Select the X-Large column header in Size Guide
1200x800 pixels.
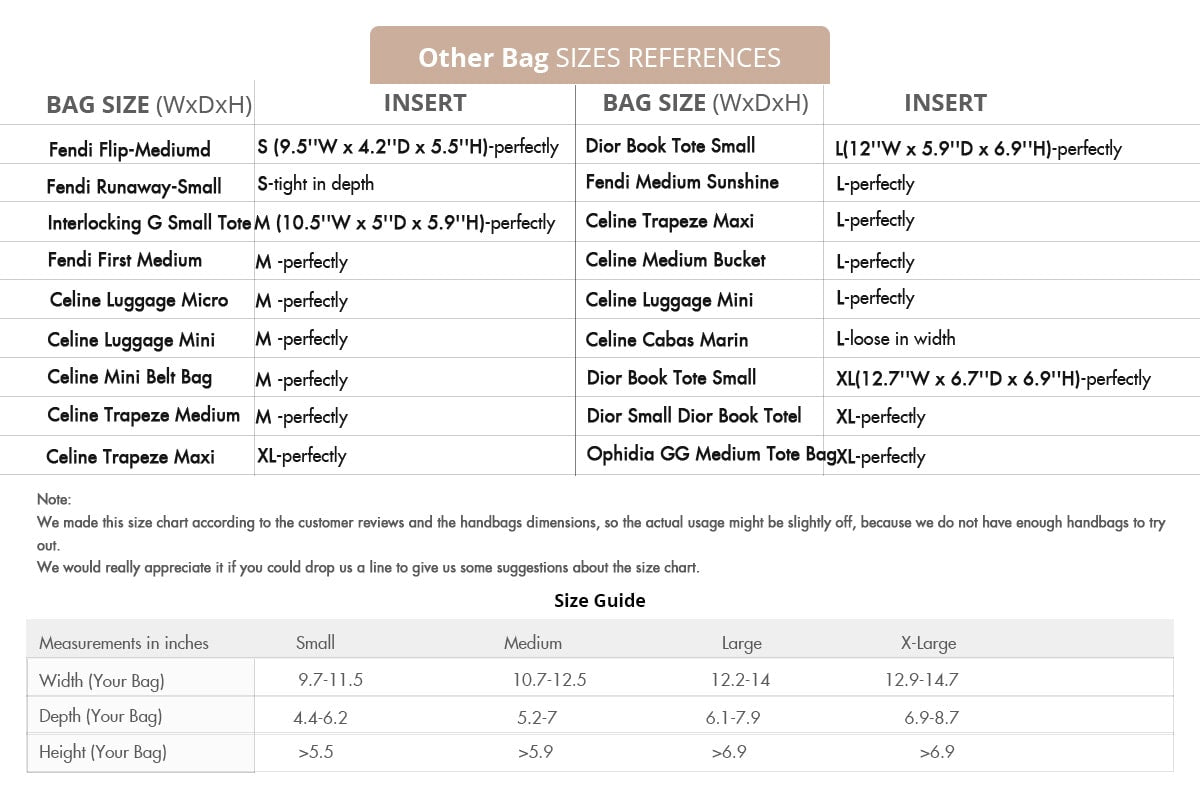point(928,643)
